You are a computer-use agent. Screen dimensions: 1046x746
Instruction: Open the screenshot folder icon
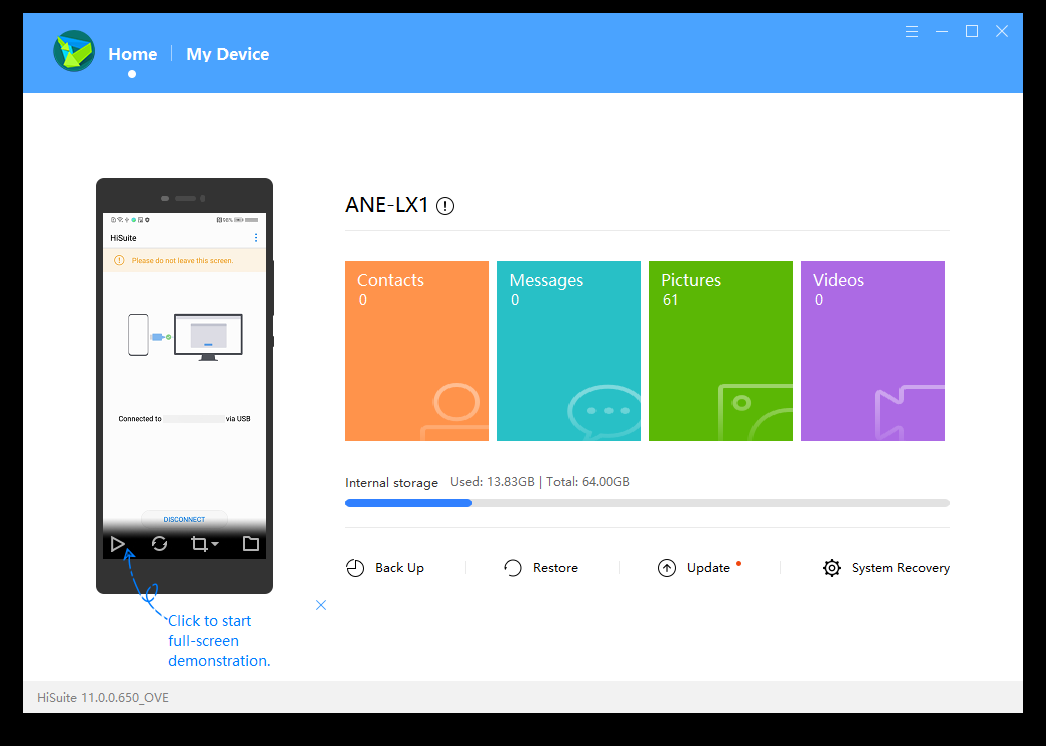coord(251,544)
